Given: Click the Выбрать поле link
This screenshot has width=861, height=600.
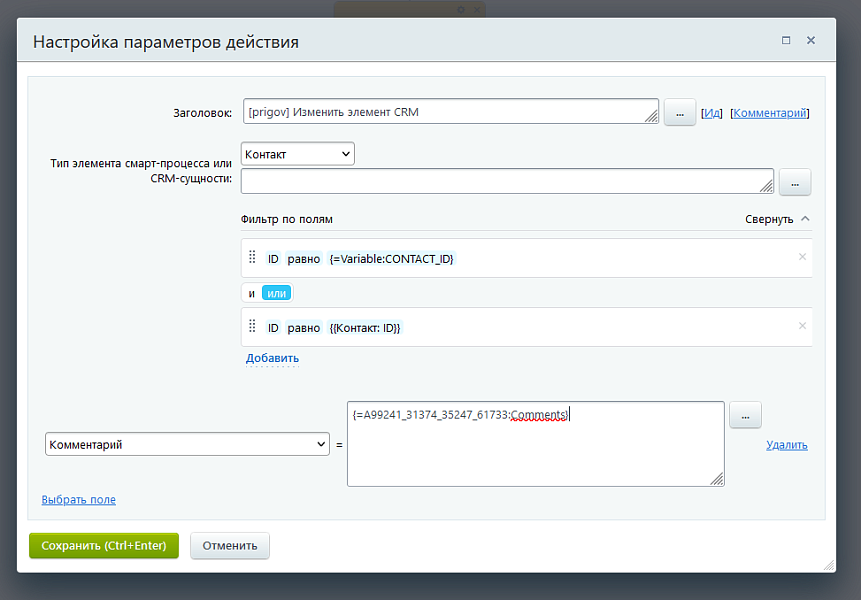Looking at the screenshot, I should click(x=79, y=499).
